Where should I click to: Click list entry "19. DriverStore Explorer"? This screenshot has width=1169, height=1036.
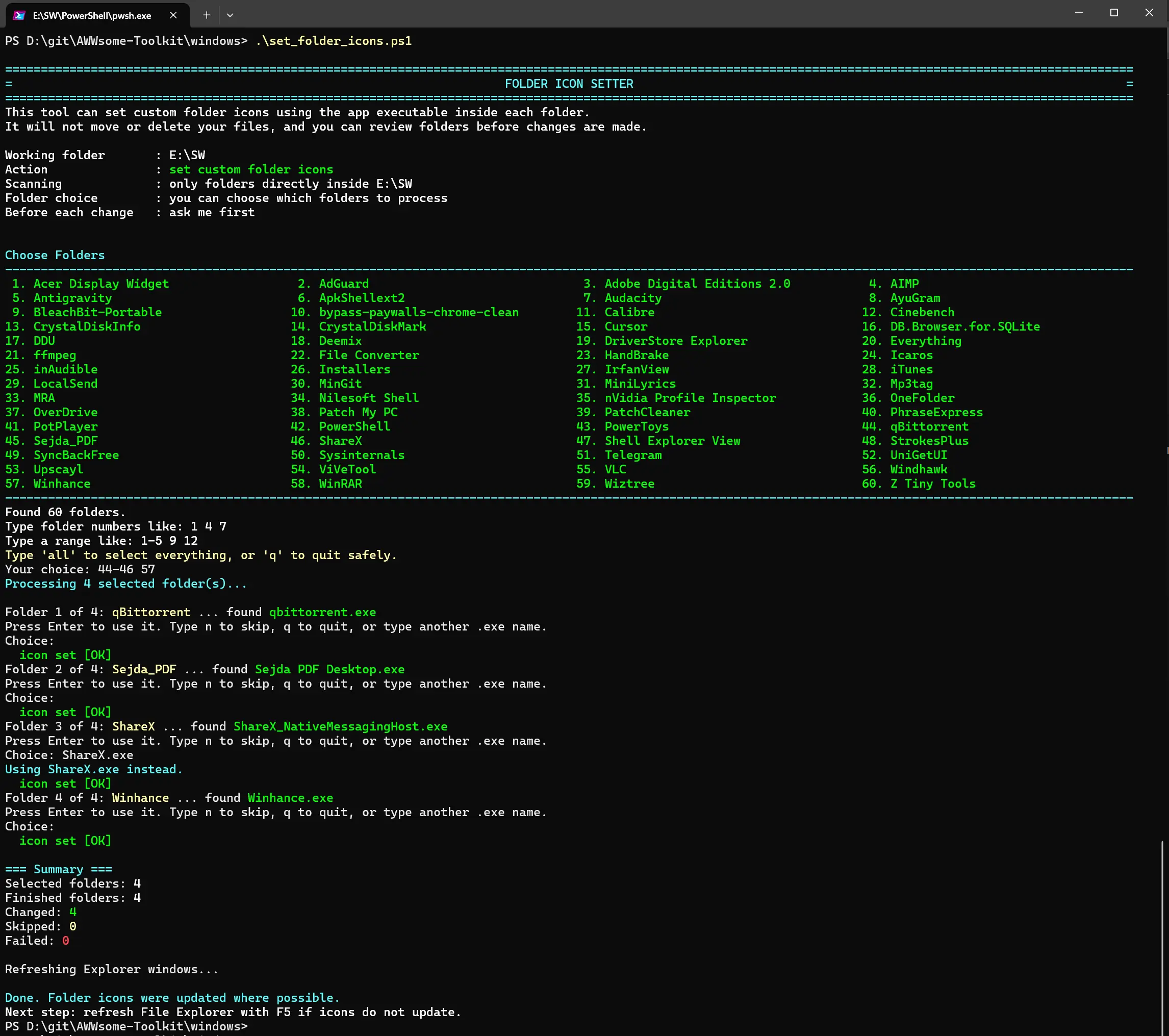point(662,341)
